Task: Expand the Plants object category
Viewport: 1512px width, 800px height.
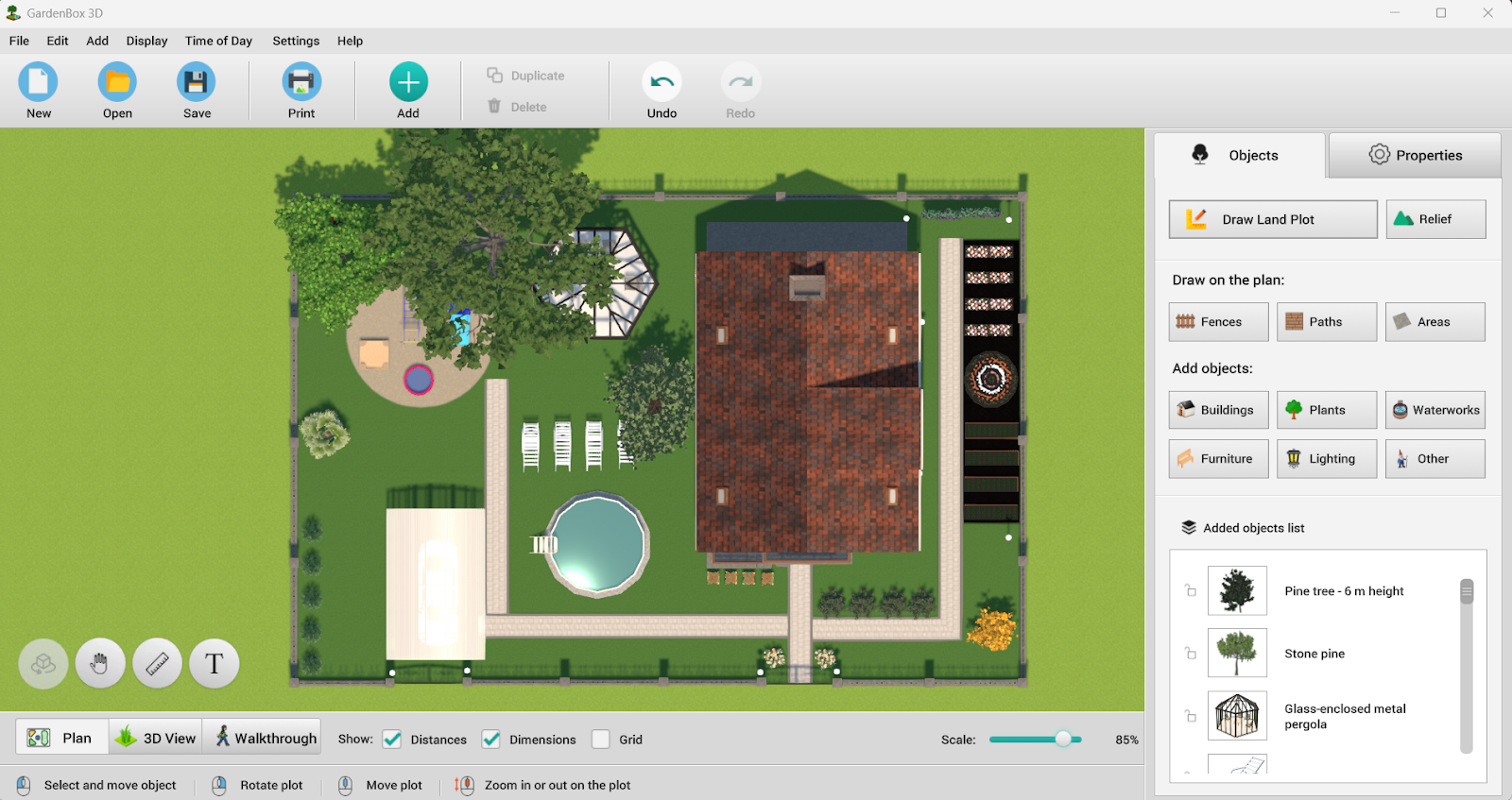Action: click(x=1326, y=410)
